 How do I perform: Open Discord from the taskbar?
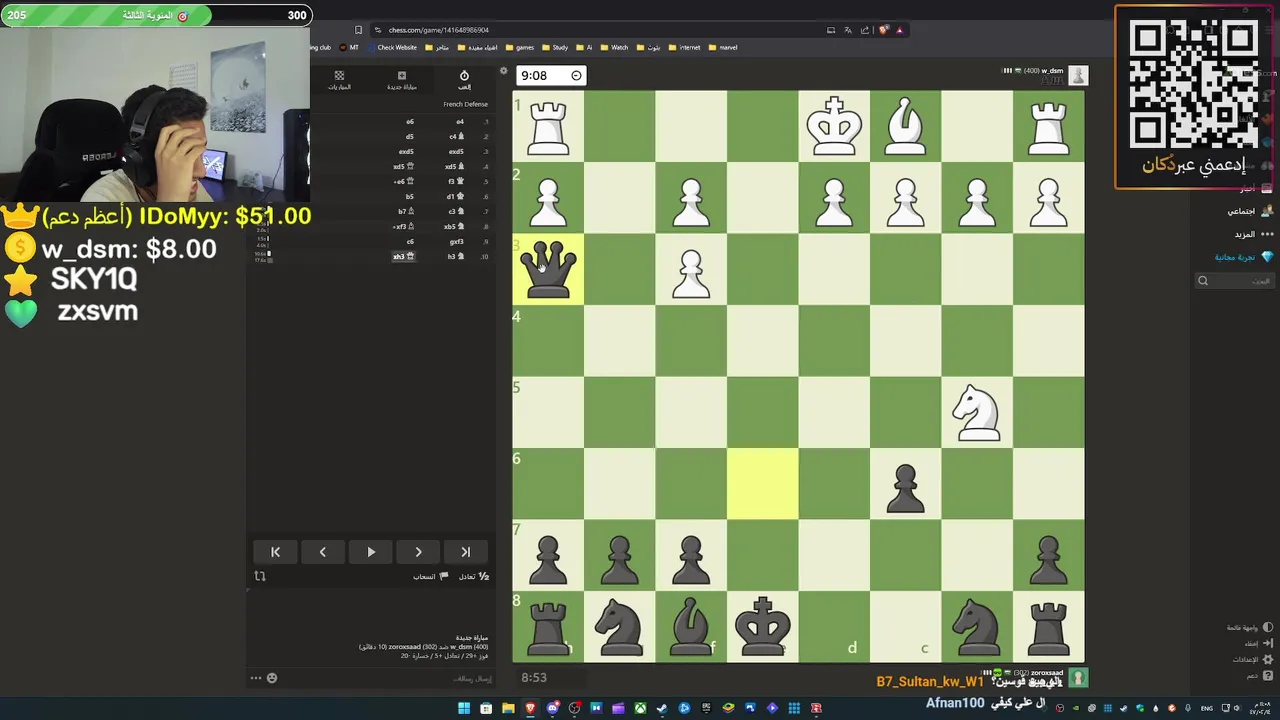click(x=552, y=708)
